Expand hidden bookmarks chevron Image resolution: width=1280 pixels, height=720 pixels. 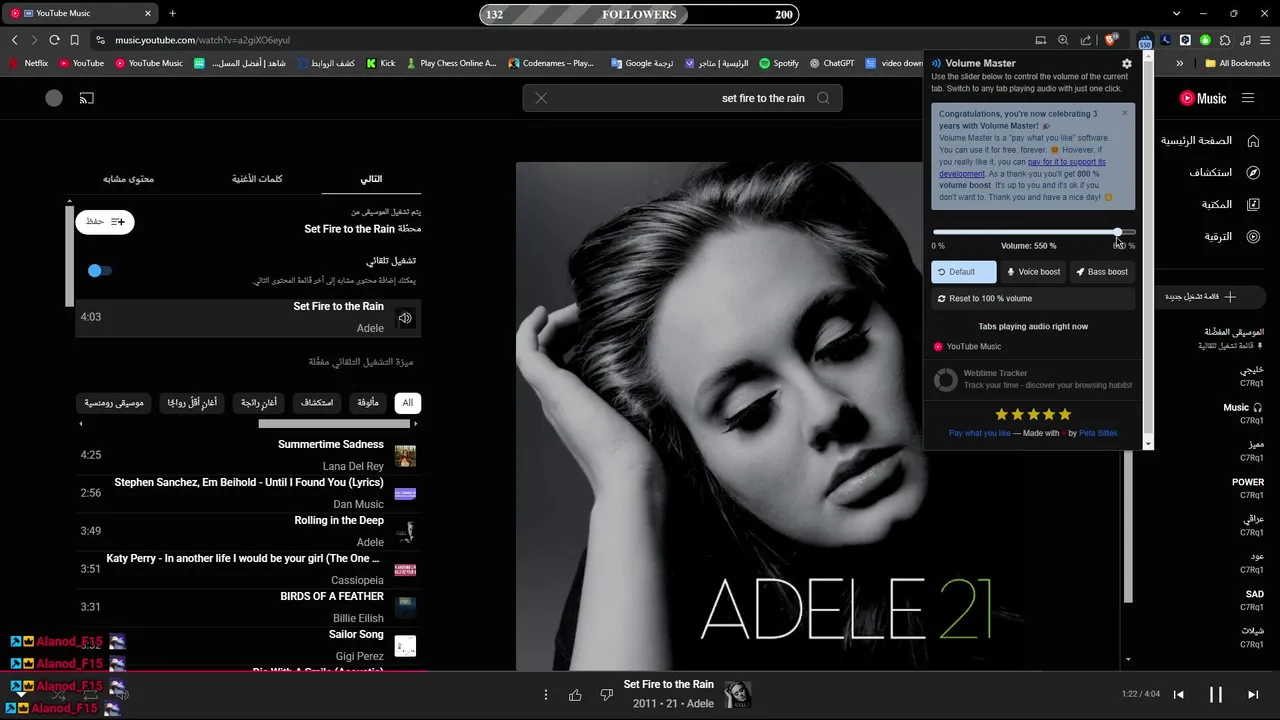click(x=1180, y=63)
